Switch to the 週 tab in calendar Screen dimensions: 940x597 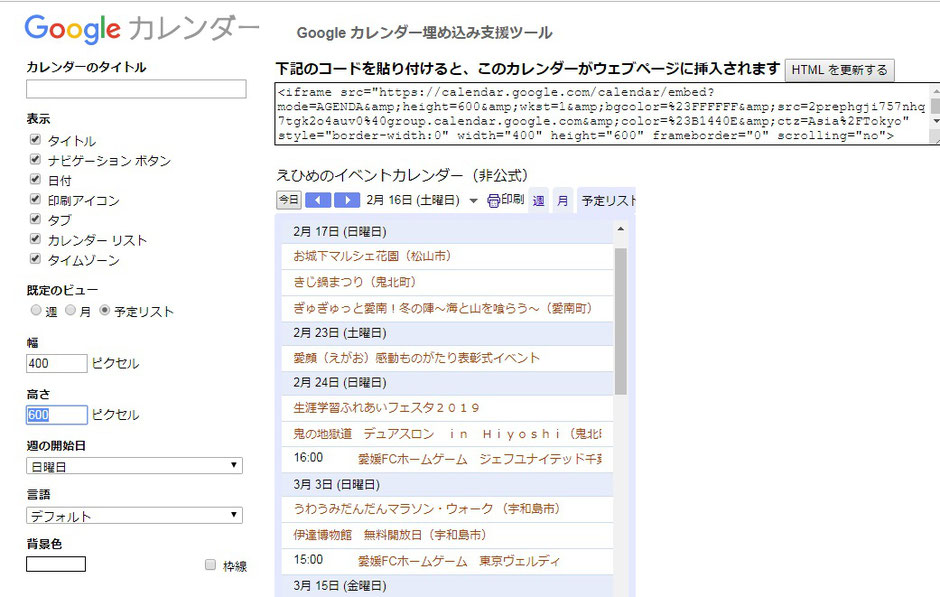click(538, 201)
